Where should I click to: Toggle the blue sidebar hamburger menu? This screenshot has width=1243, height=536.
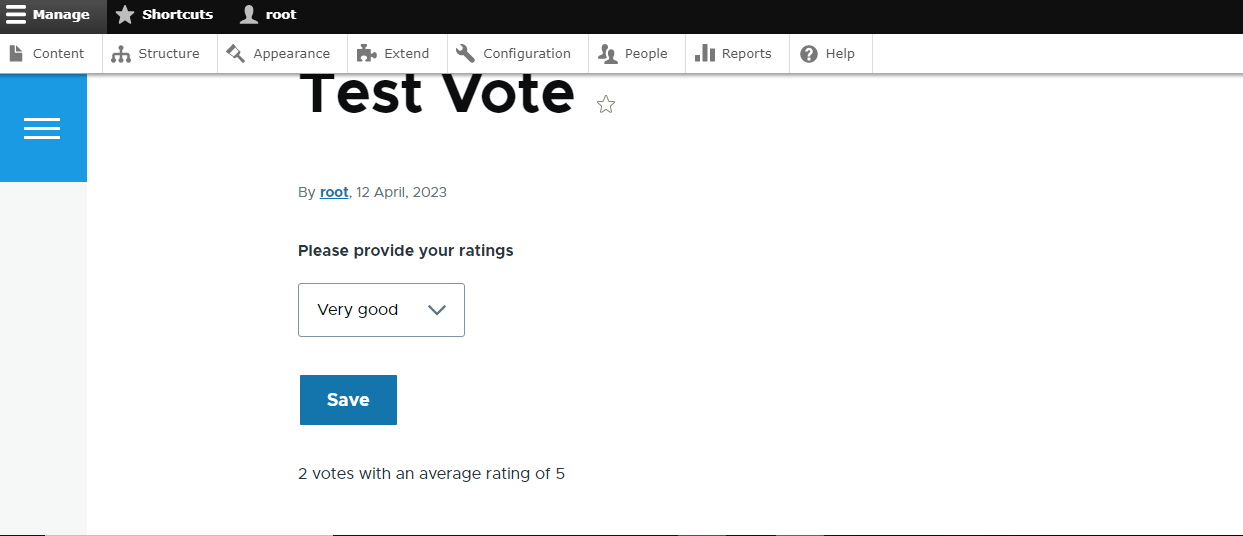(42, 128)
